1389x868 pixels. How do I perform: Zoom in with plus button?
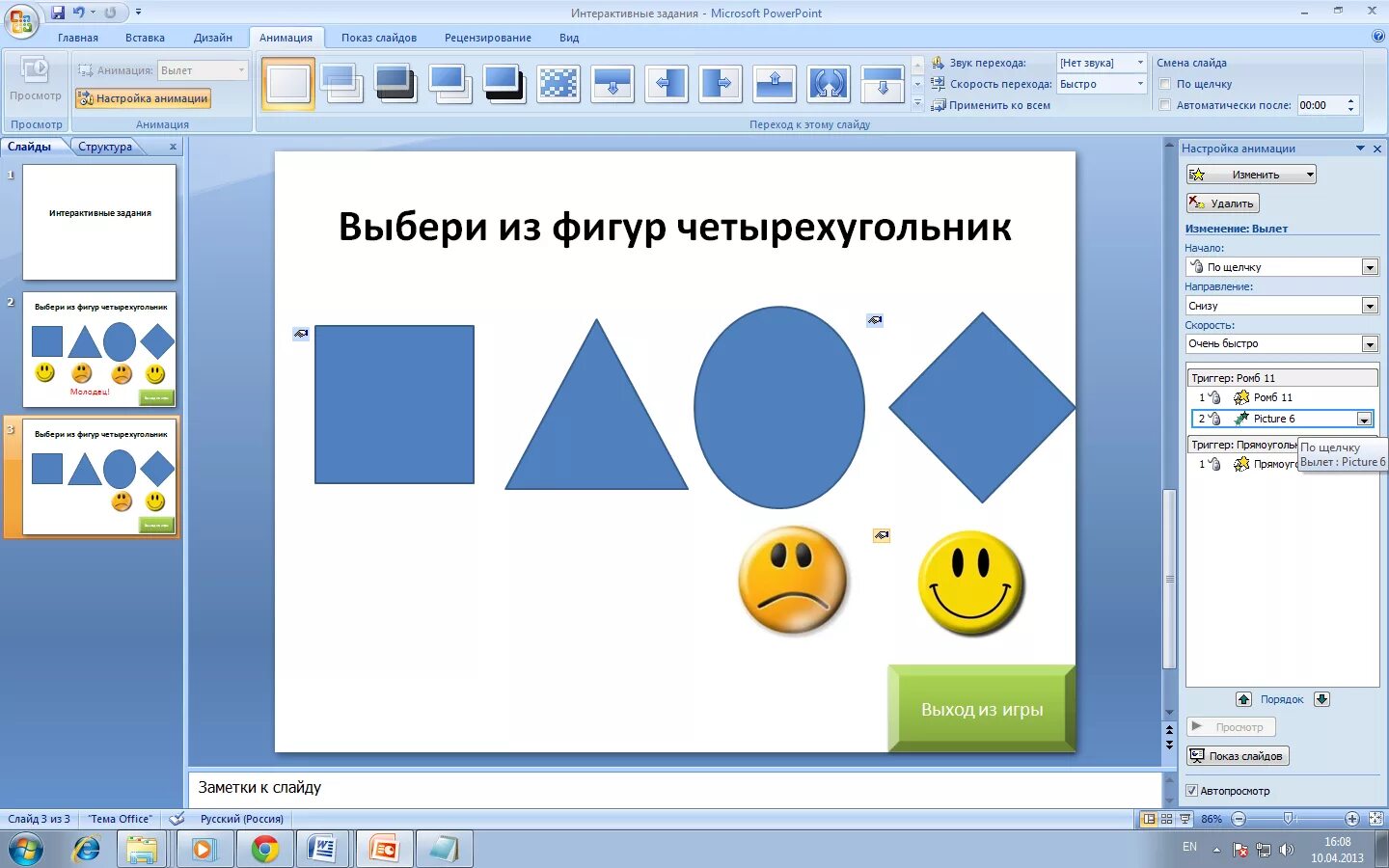click(1351, 819)
